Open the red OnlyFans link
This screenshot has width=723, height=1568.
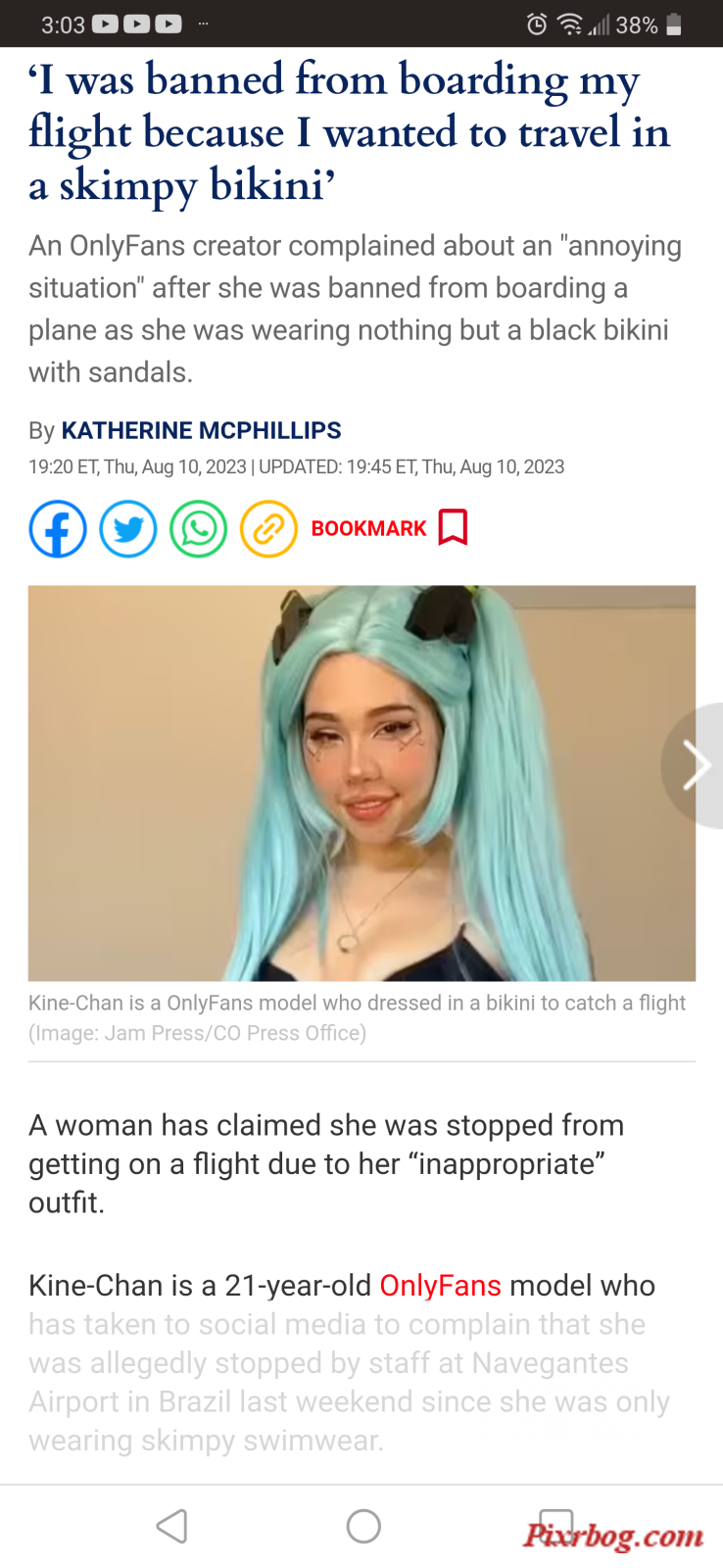[x=440, y=1286]
